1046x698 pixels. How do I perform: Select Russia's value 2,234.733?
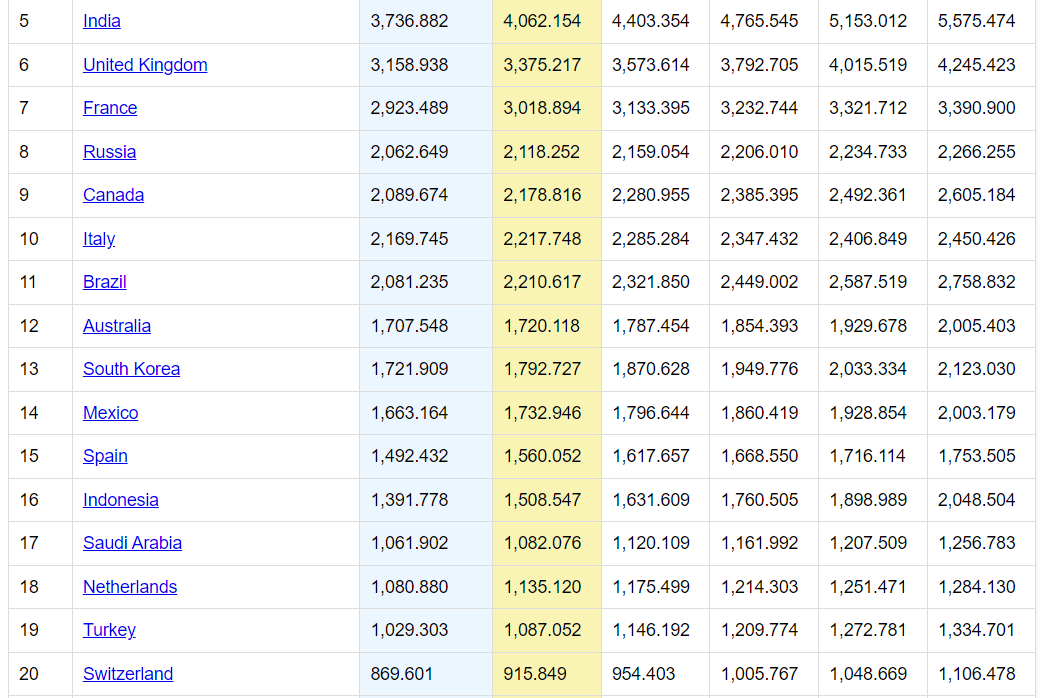(x=868, y=152)
